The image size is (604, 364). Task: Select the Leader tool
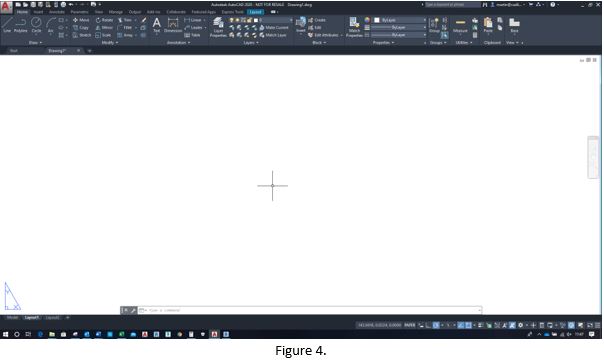[193, 28]
